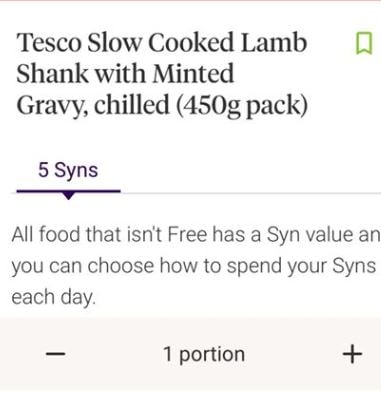381x393 pixels.
Task: Click the 450g pack size text
Action: point(241,106)
